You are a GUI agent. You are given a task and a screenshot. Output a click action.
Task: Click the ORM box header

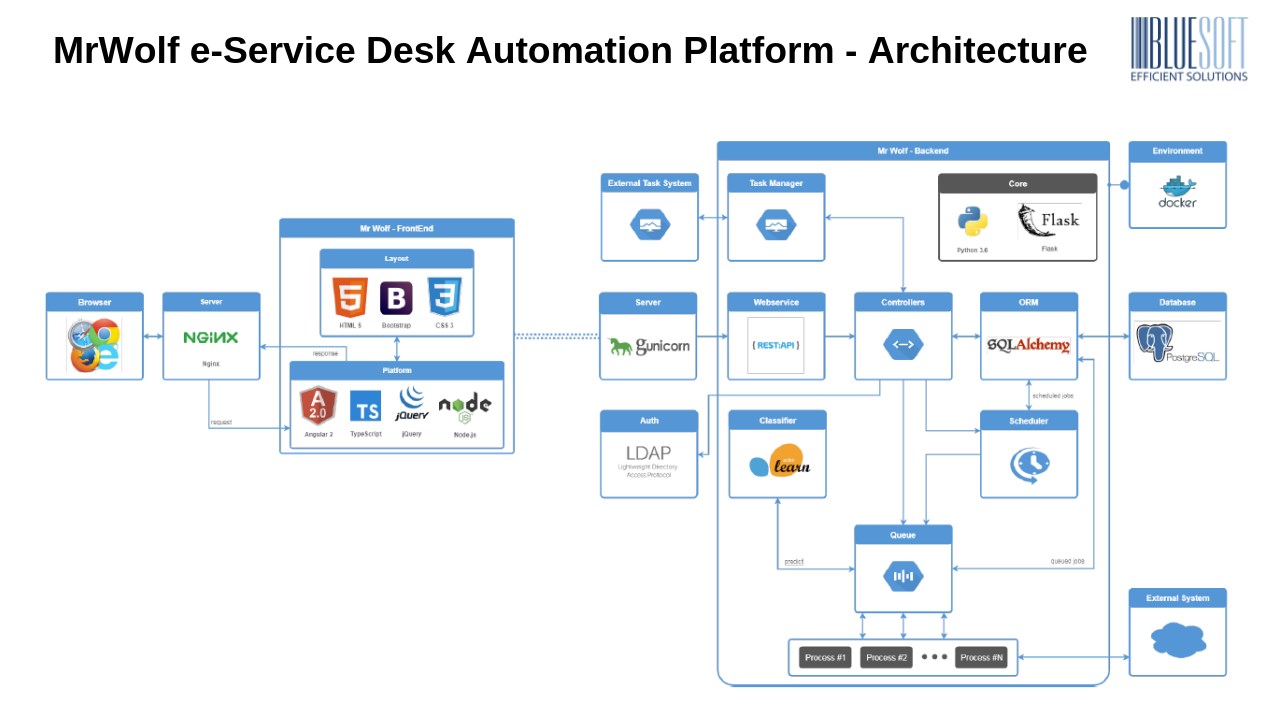tap(1029, 302)
